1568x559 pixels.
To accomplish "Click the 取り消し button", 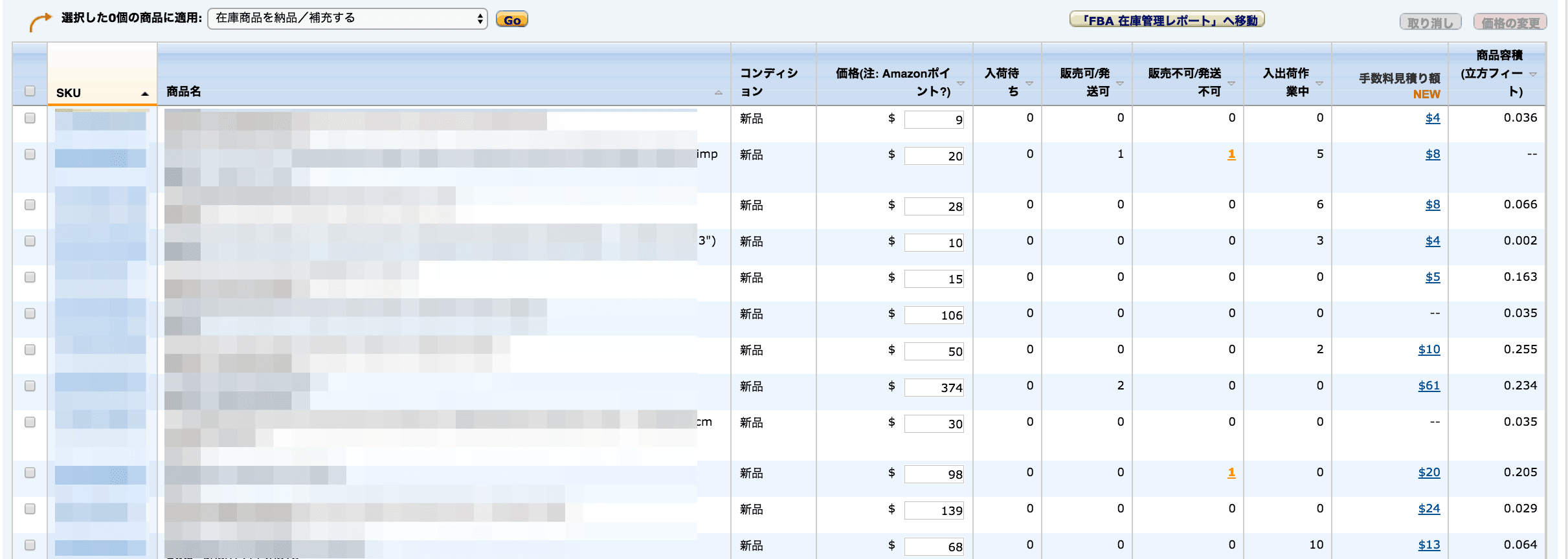I will pyautogui.click(x=1430, y=23).
